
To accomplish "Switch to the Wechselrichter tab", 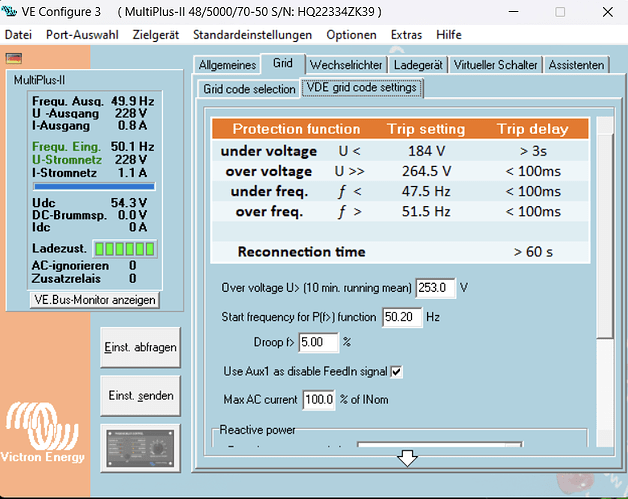I will [346, 65].
